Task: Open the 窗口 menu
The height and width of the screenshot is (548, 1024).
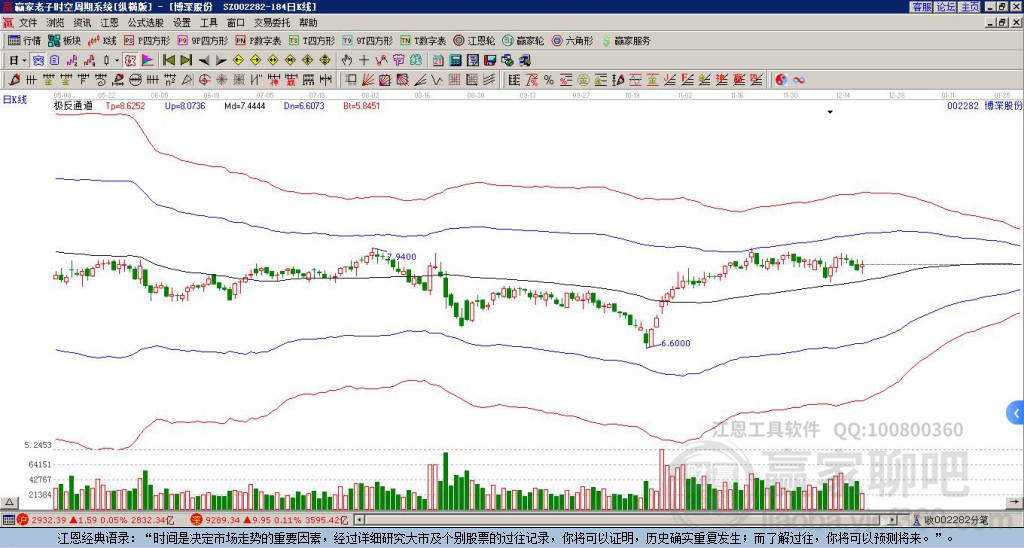Action: (x=236, y=23)
